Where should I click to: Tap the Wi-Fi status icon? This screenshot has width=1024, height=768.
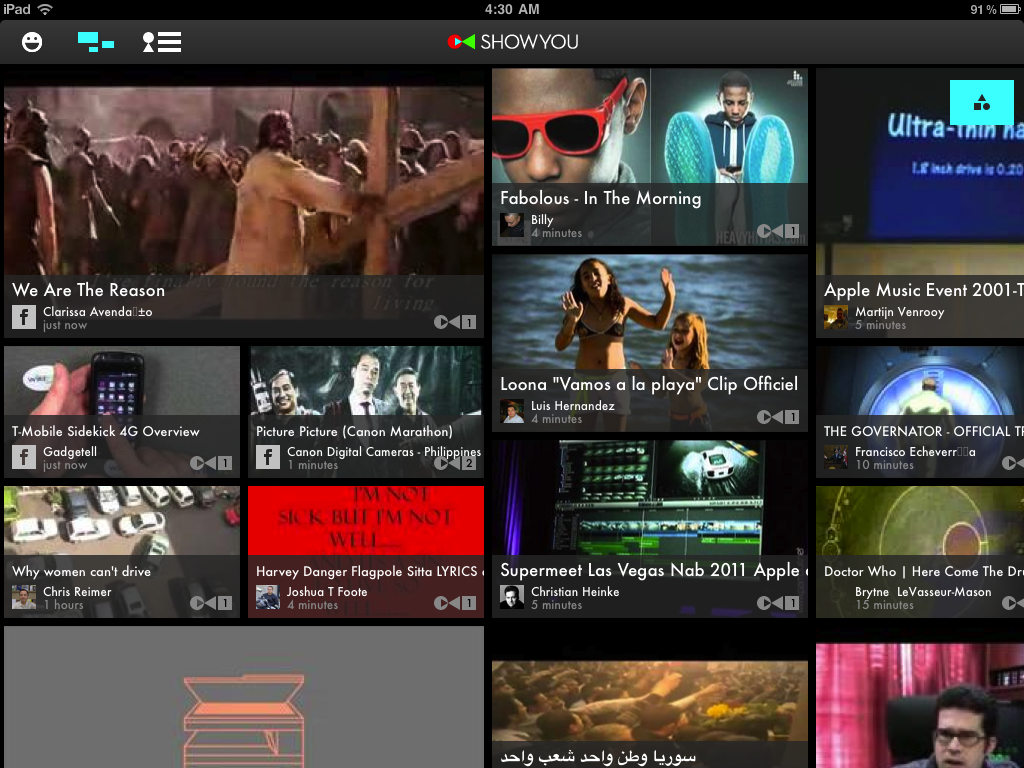45,9
